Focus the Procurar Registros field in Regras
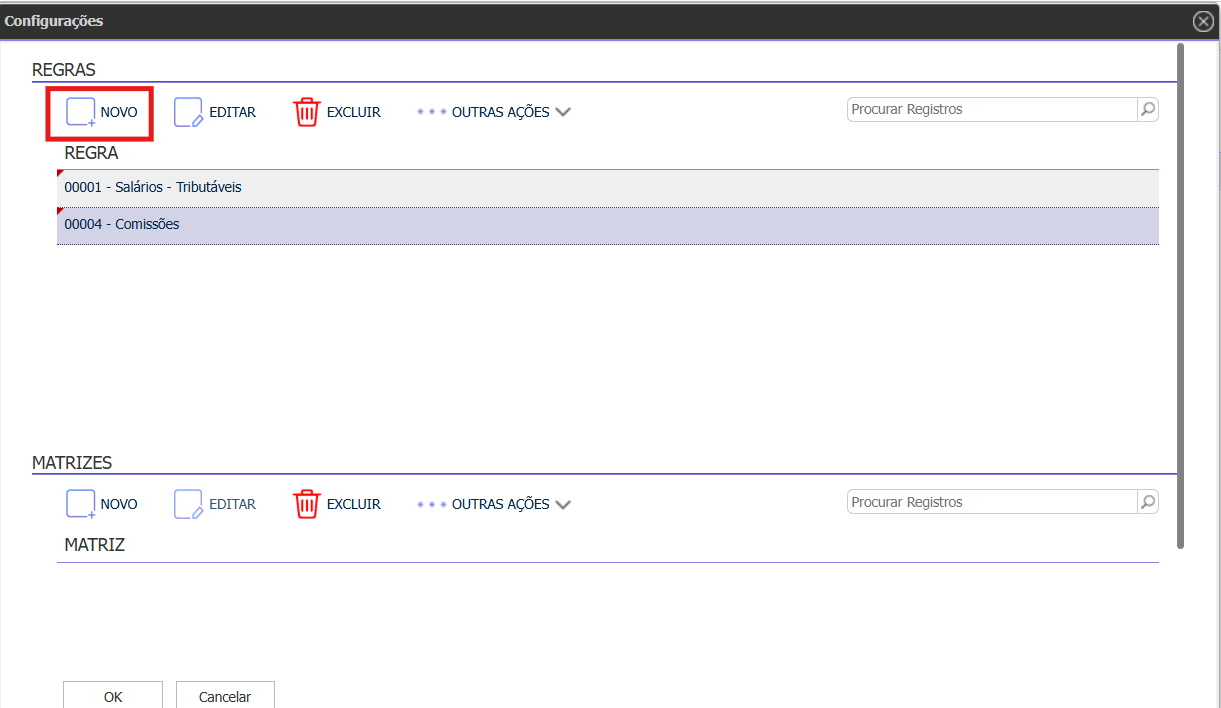The height and width of the screenshot is (708, 1221). 991,110
